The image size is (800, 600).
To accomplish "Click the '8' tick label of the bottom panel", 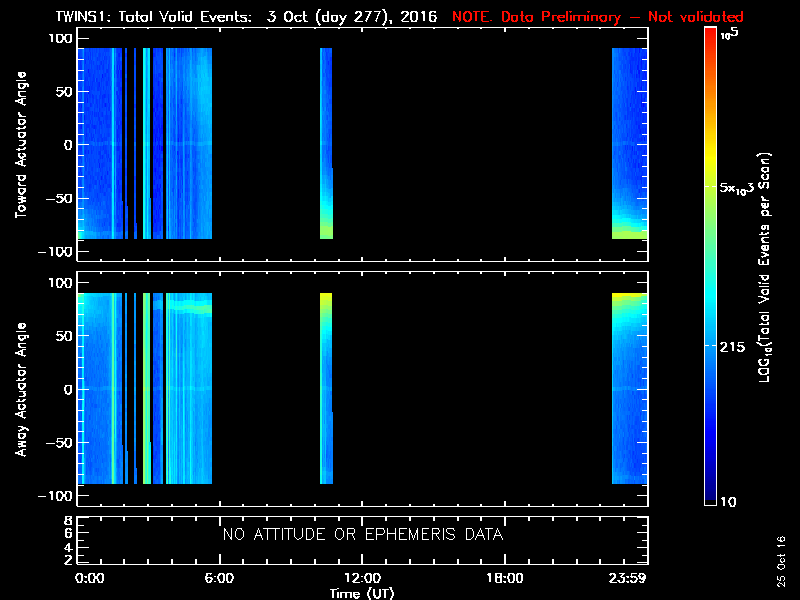I will click(x=68, y=521).
